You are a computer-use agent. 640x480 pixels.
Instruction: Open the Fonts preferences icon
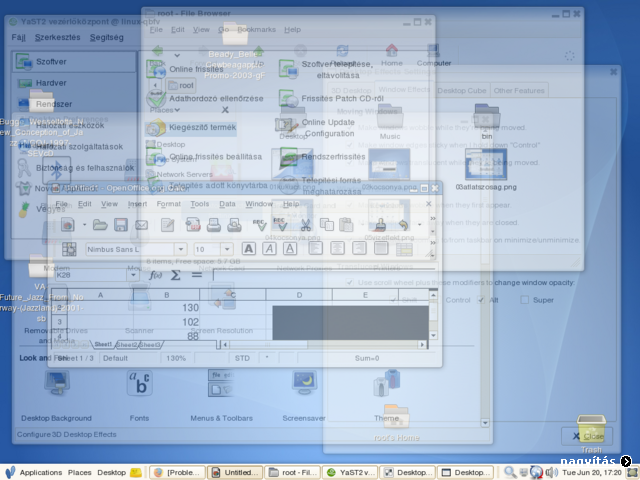[x=139, y=385]
